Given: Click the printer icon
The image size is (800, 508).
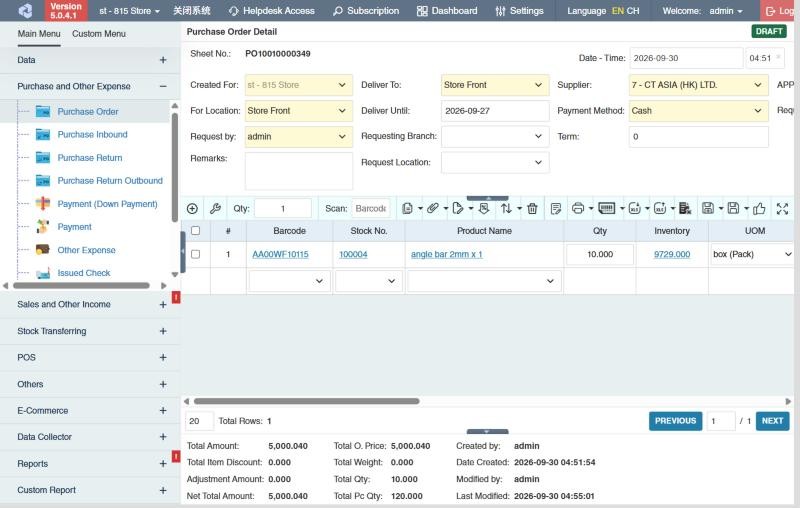Looking at the screenshot, I should 578,208.
